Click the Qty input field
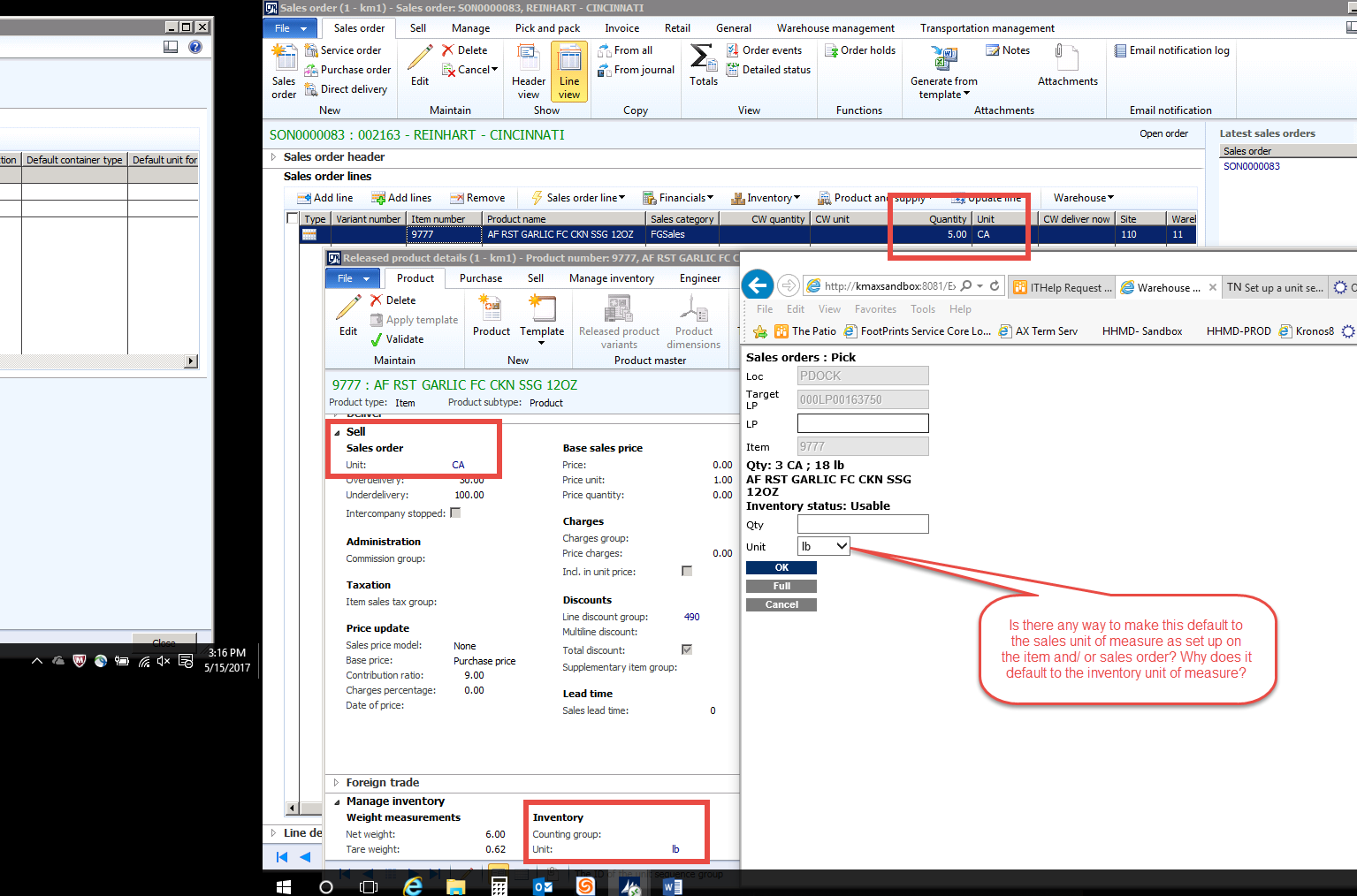Image resolution: width=1357 pixels, height=896 pixels. [862, 525]
